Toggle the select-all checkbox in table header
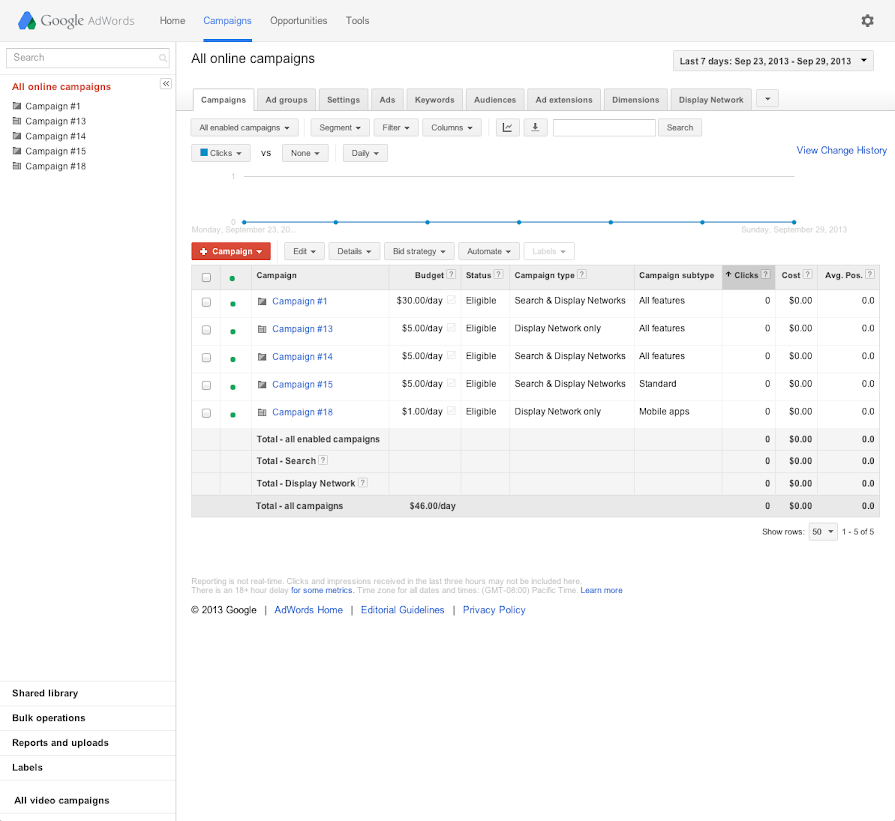The height and width of the screenshot is (821, 895). 207,277
